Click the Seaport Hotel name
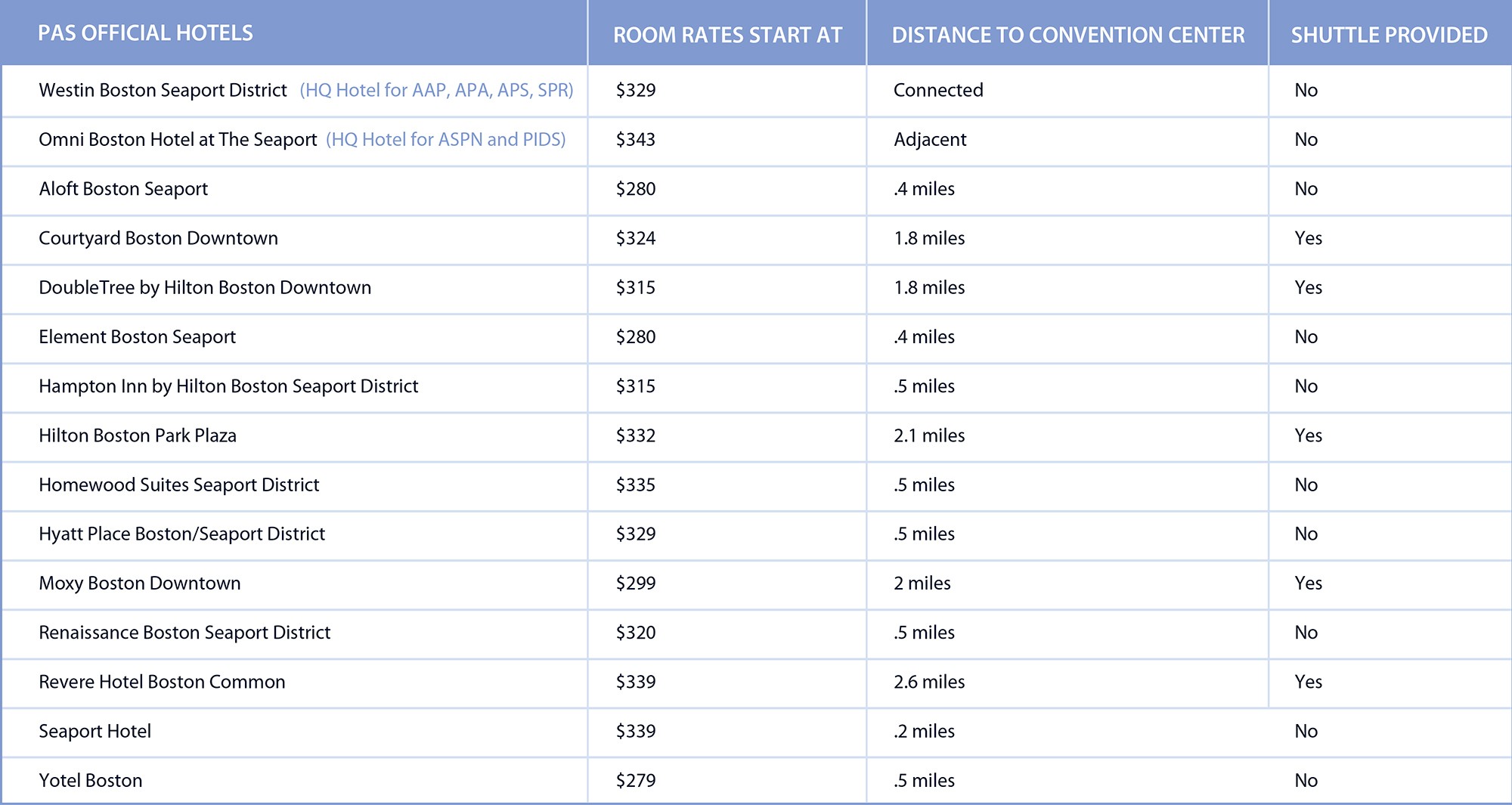1512x805 pixels. (94, 732)
